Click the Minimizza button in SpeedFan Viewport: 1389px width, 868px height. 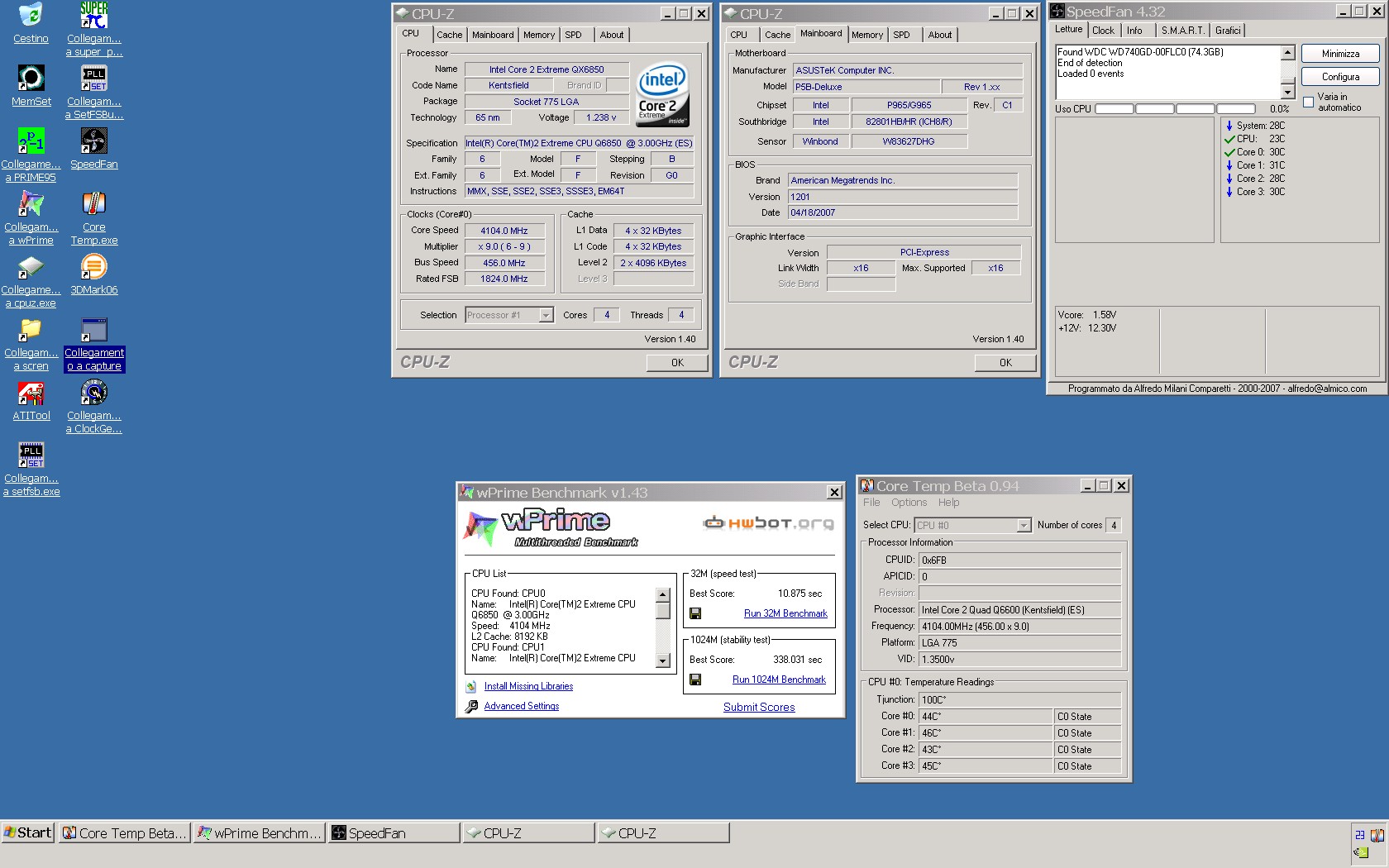tap(1340, 54)
